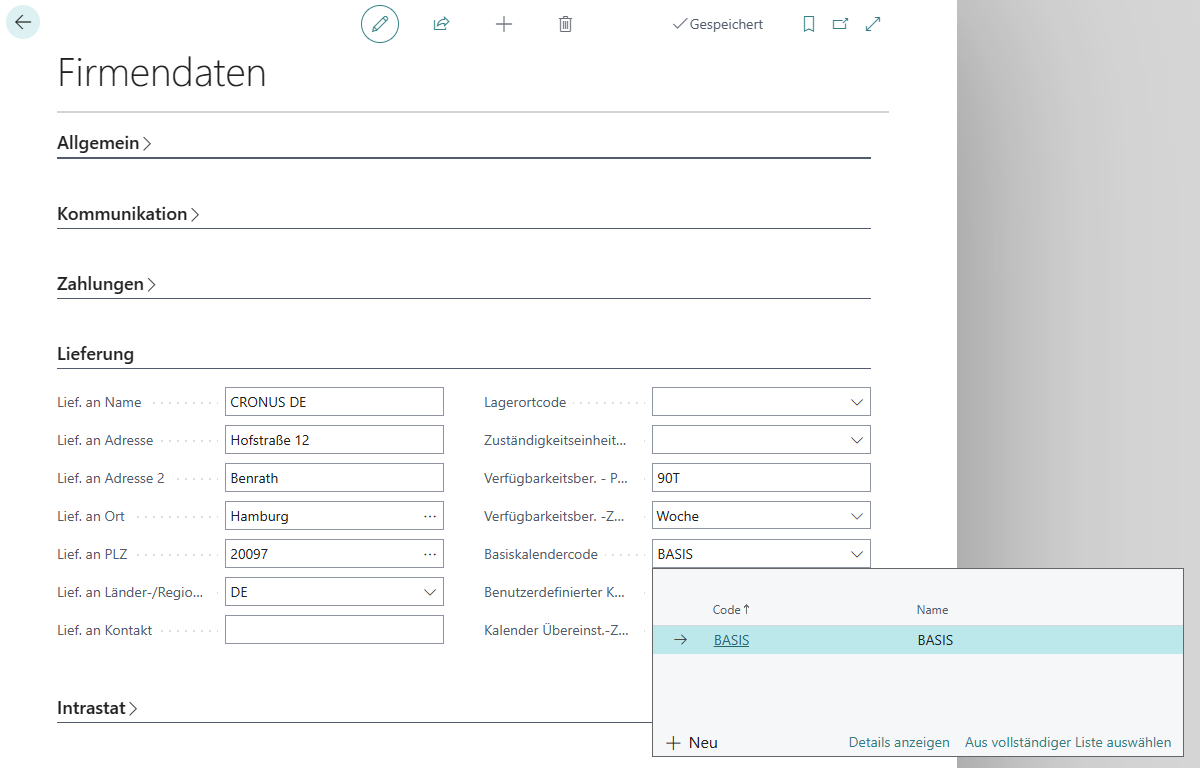Click Details anzeigen link
The width and height of the screenshot is (1200, 768).
(899, 743)
